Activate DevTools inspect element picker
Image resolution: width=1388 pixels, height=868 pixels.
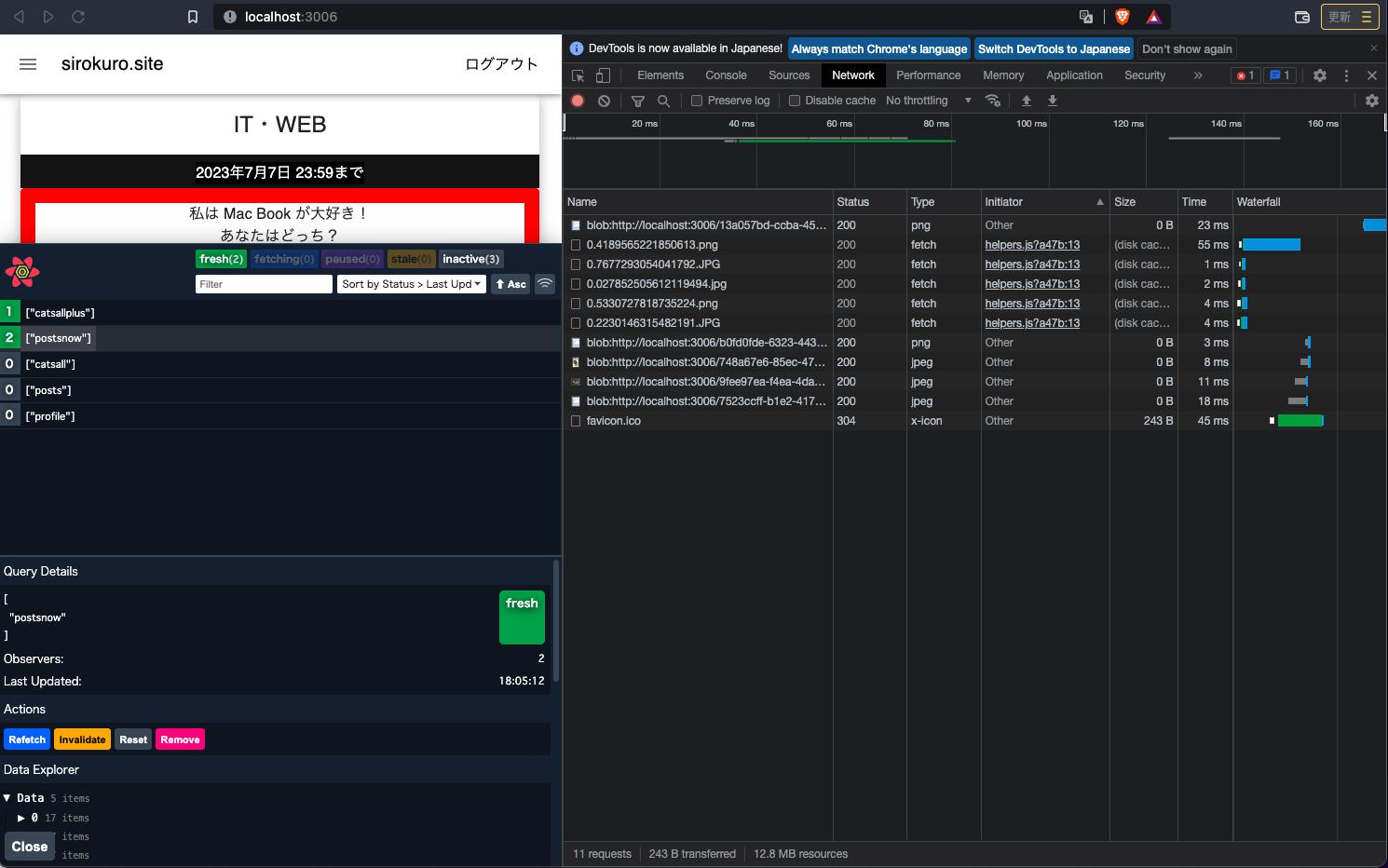[x=578, y=75]
